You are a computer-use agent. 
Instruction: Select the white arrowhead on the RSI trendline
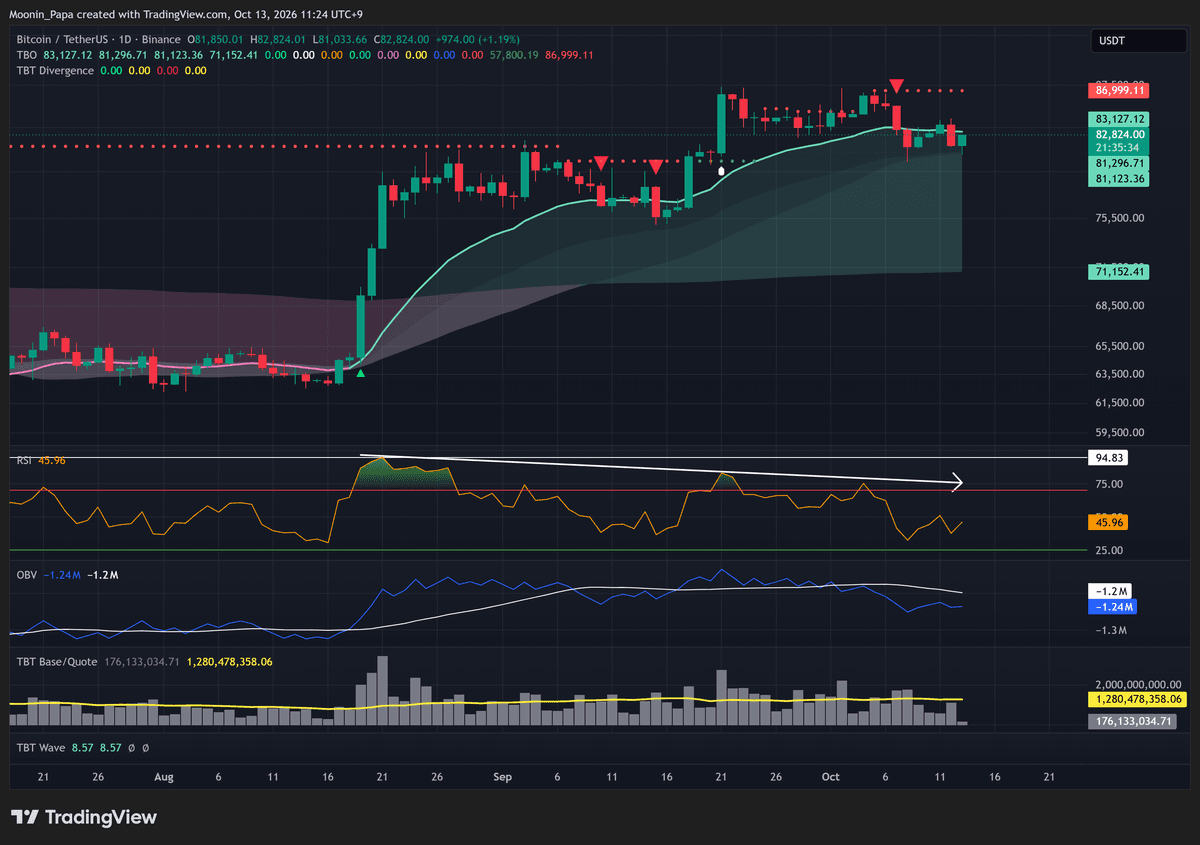coord(956,483)
